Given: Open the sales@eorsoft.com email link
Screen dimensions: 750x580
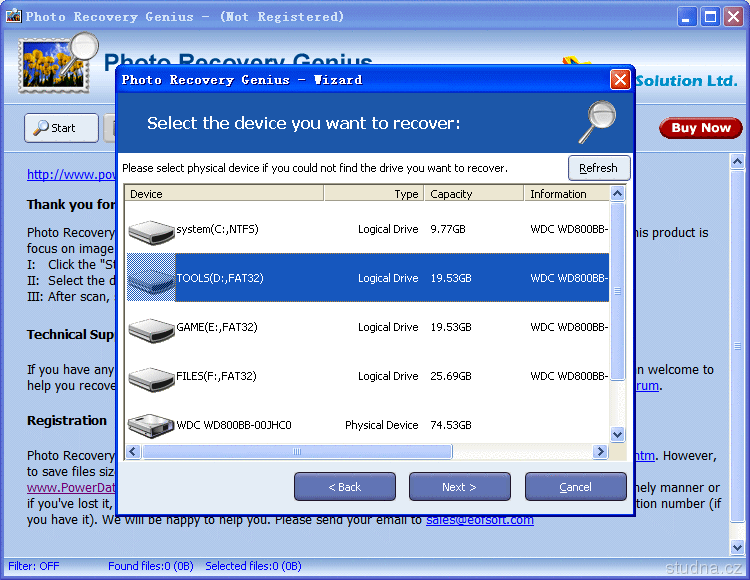Looking at the screenshot, I should (480, 520).
